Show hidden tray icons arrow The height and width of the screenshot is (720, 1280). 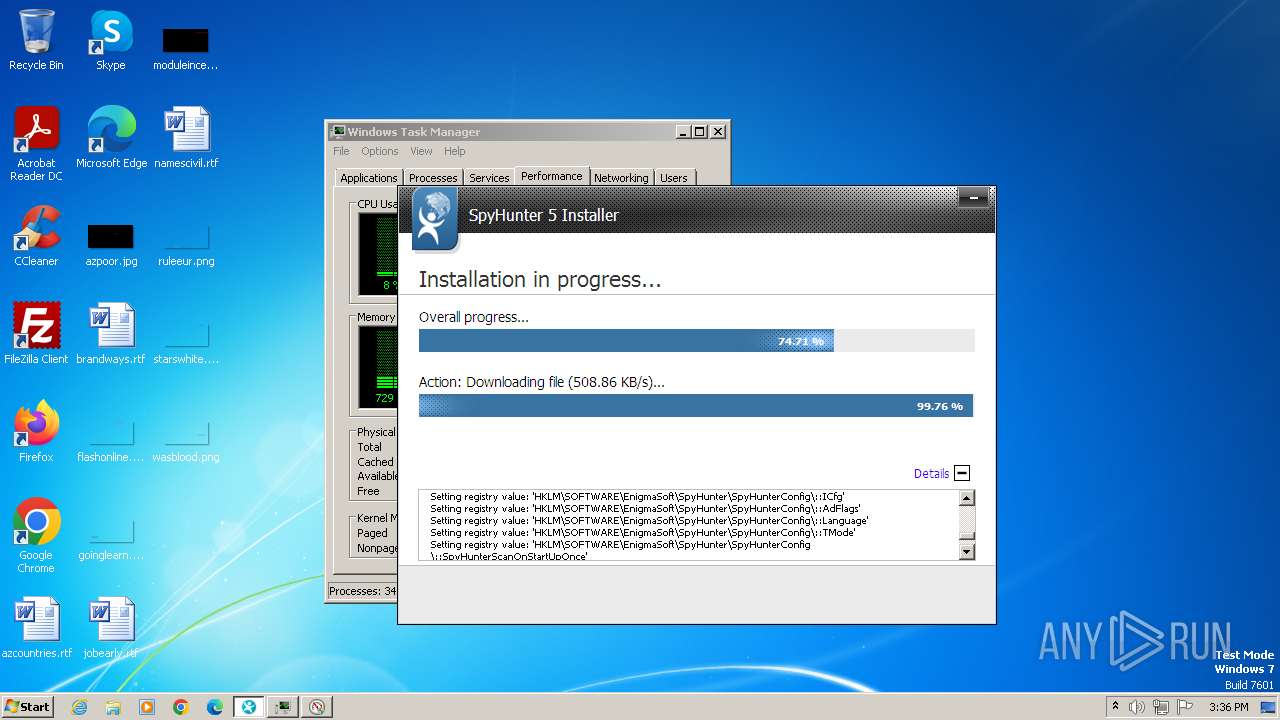1116,707
